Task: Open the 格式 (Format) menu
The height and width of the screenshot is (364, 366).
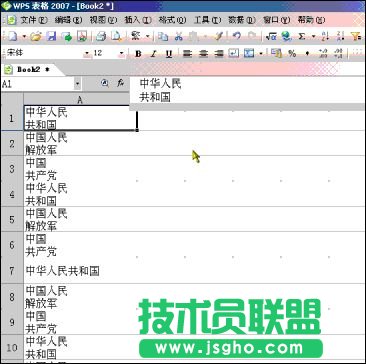Action: click(x=172, y=20)
